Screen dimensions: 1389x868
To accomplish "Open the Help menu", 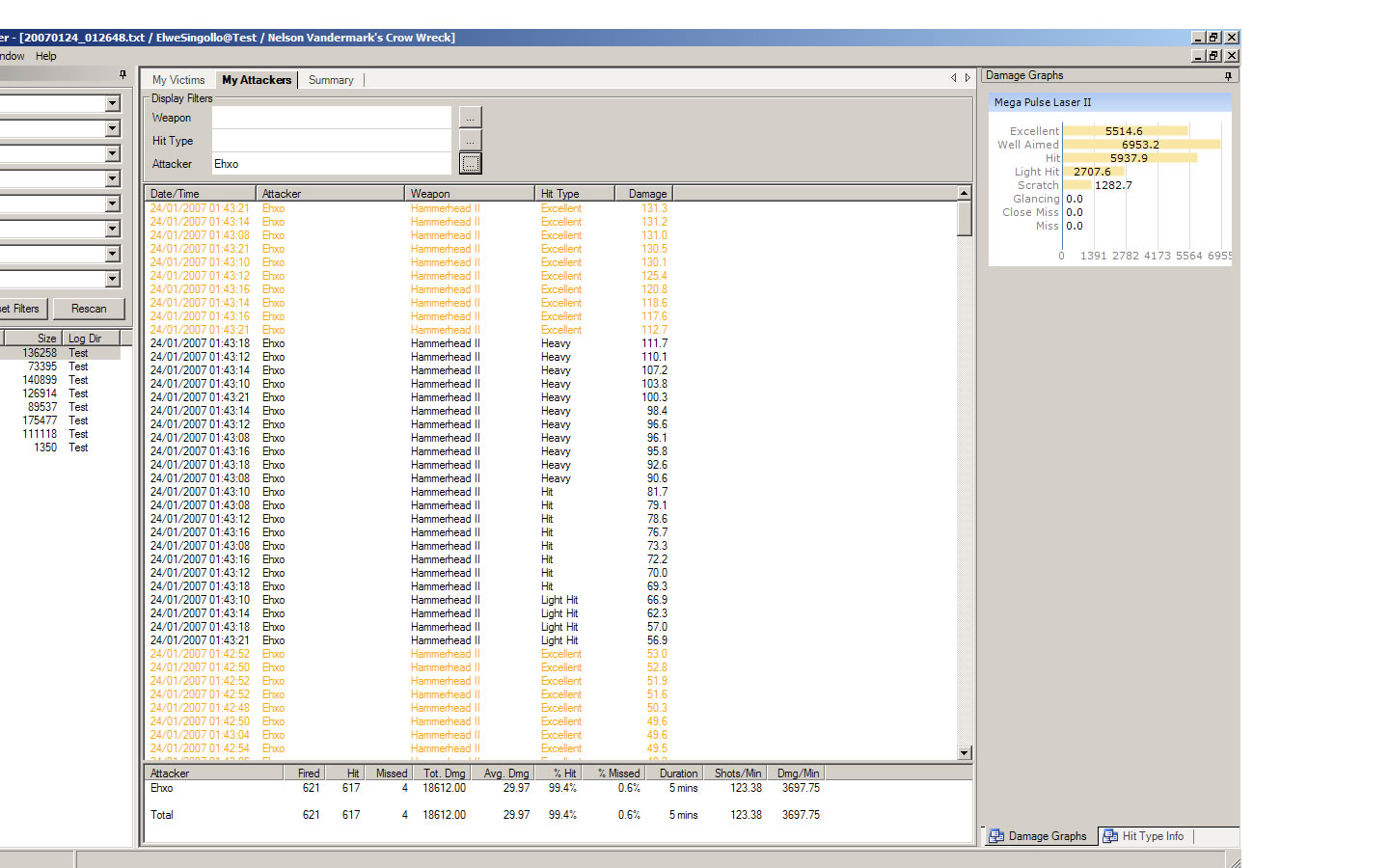I will tap(46, 56).
